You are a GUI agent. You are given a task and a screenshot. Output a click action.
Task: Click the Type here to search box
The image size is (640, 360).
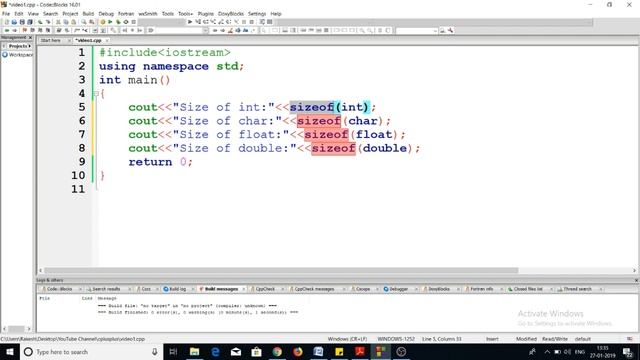[90, 351]
